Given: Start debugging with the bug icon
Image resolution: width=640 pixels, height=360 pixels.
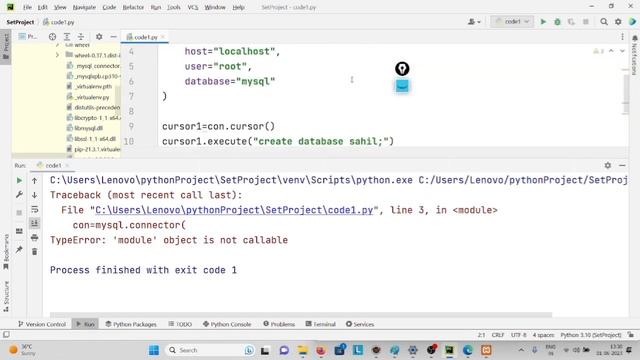Looking at the screenshot, I should [557, 22].
